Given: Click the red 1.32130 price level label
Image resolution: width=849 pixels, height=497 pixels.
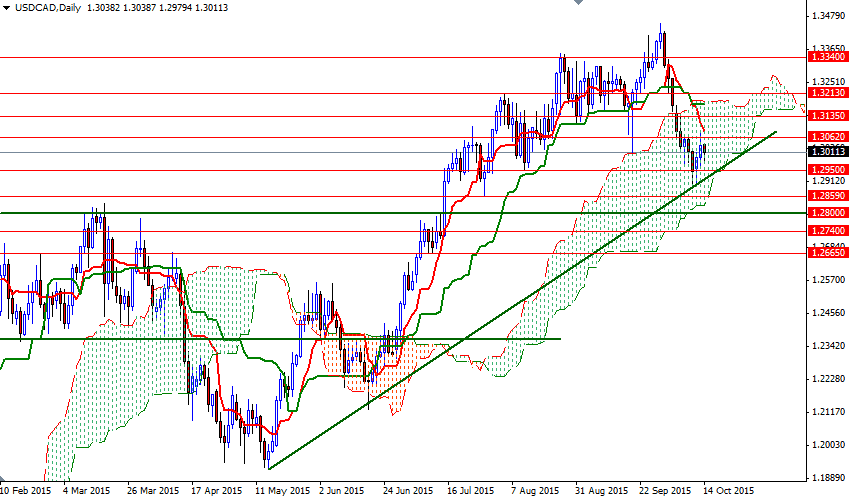Looking at the screenshot, I should 827,94.
